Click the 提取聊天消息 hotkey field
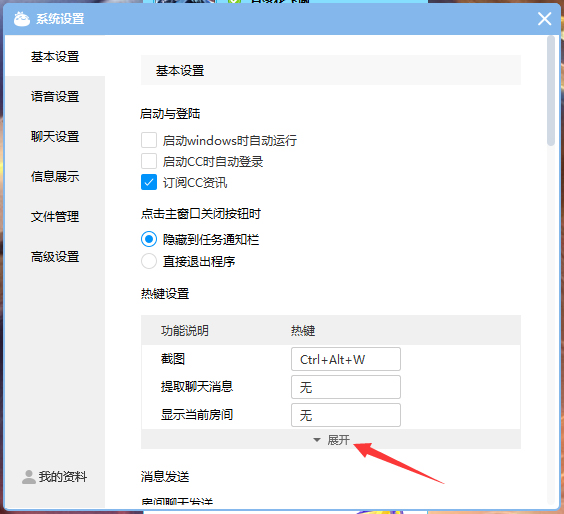 [346, 387]
